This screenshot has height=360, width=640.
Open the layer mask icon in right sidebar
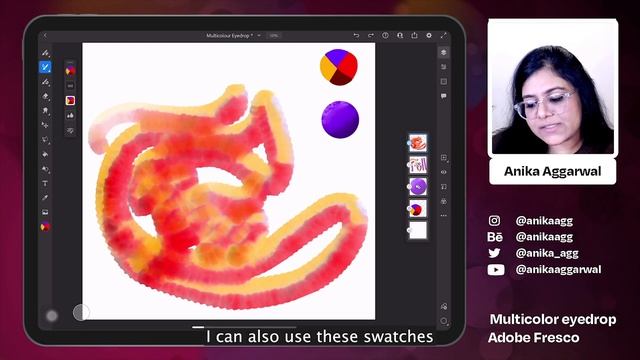click(x=444, y=187)
